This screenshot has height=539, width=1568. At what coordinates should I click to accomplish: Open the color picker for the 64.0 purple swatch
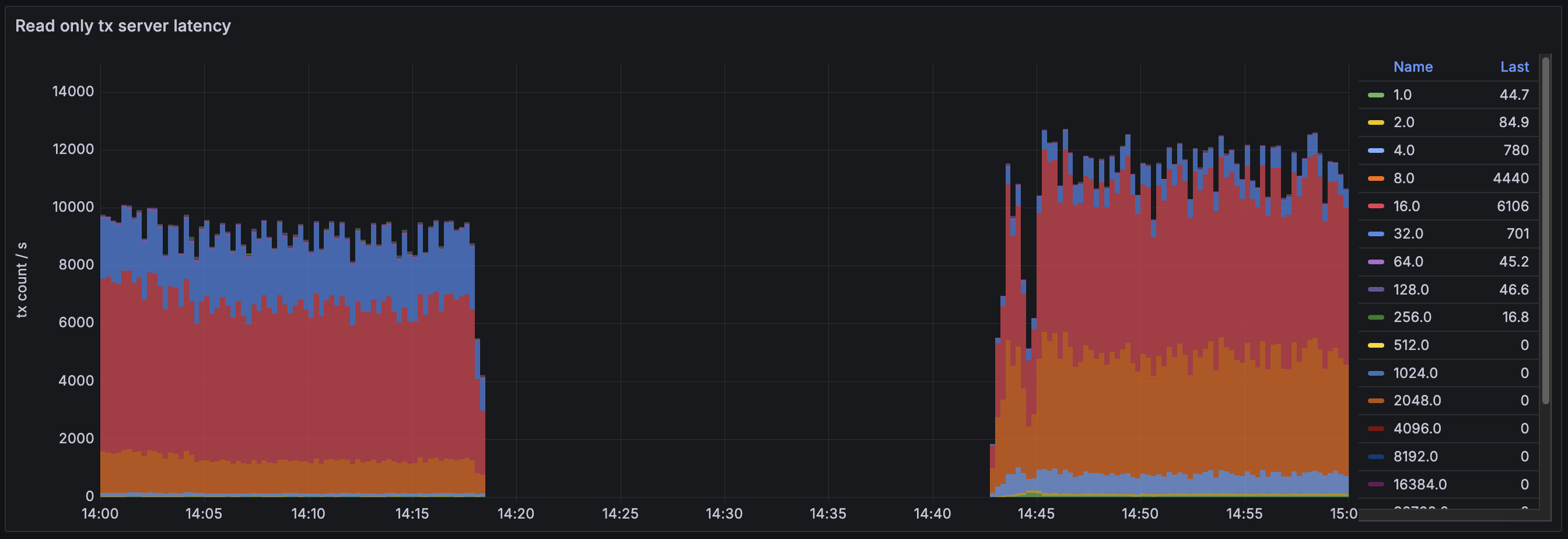[x=1375, y=261]
